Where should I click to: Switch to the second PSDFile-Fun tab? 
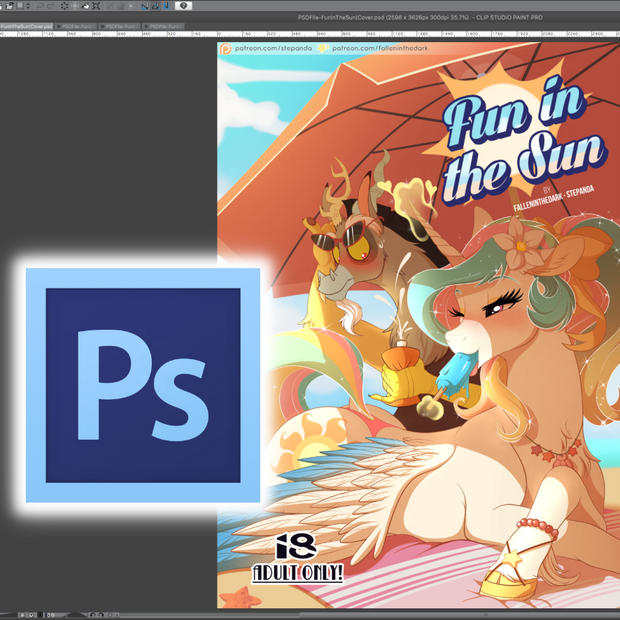pos(78,26)
